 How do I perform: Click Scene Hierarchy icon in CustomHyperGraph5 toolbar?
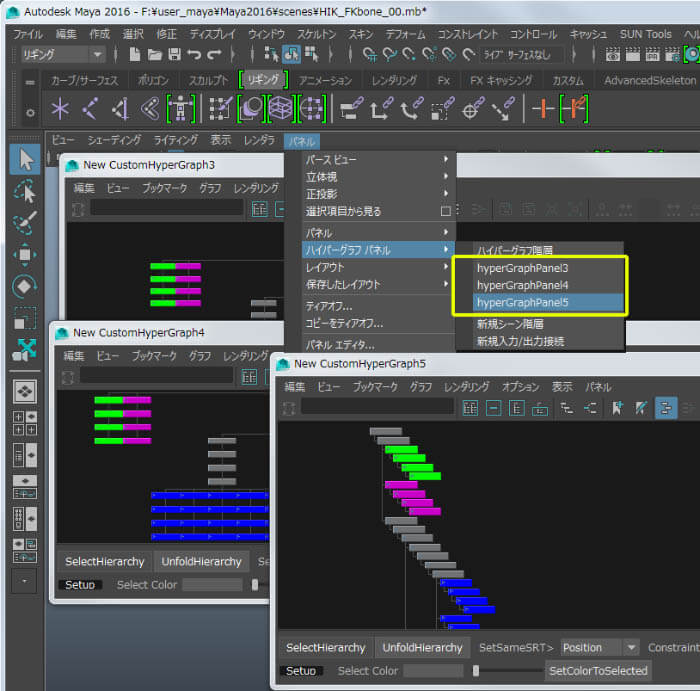567,408
